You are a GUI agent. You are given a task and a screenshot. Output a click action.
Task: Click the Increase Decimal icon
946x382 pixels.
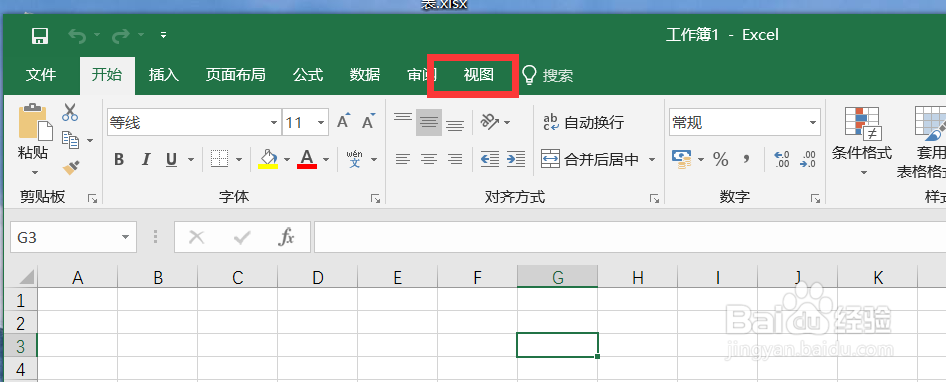click(x=782, y=159)
